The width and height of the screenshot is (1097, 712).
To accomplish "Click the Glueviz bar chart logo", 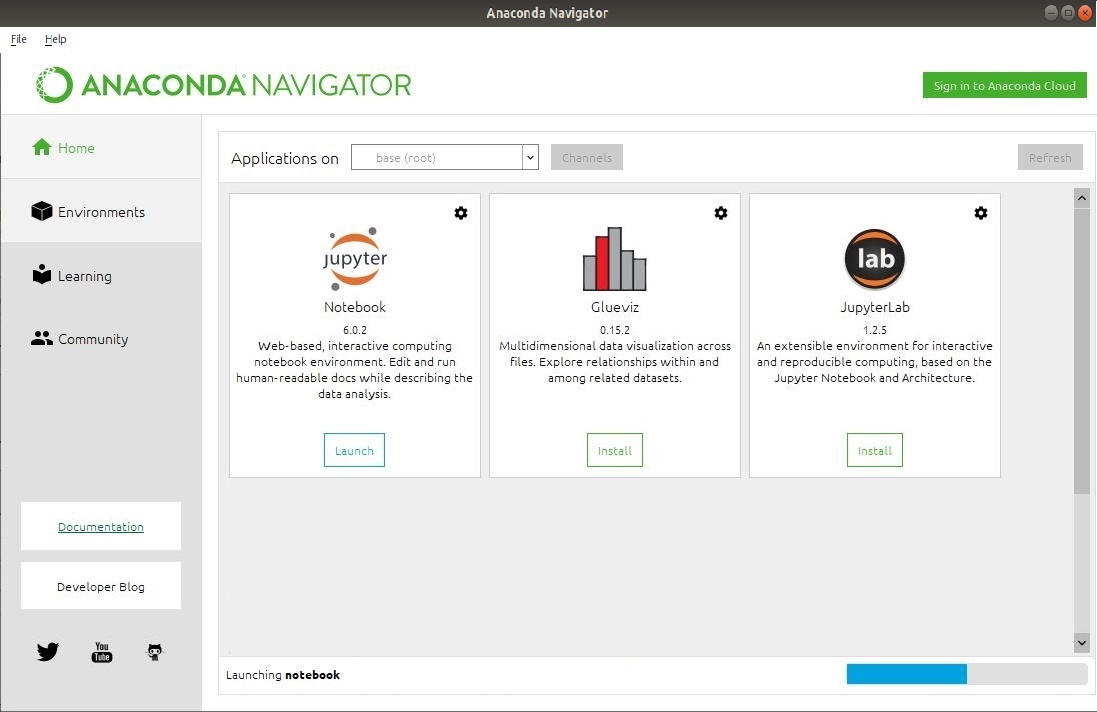I will pyautogui.click(x=615, y=259).
